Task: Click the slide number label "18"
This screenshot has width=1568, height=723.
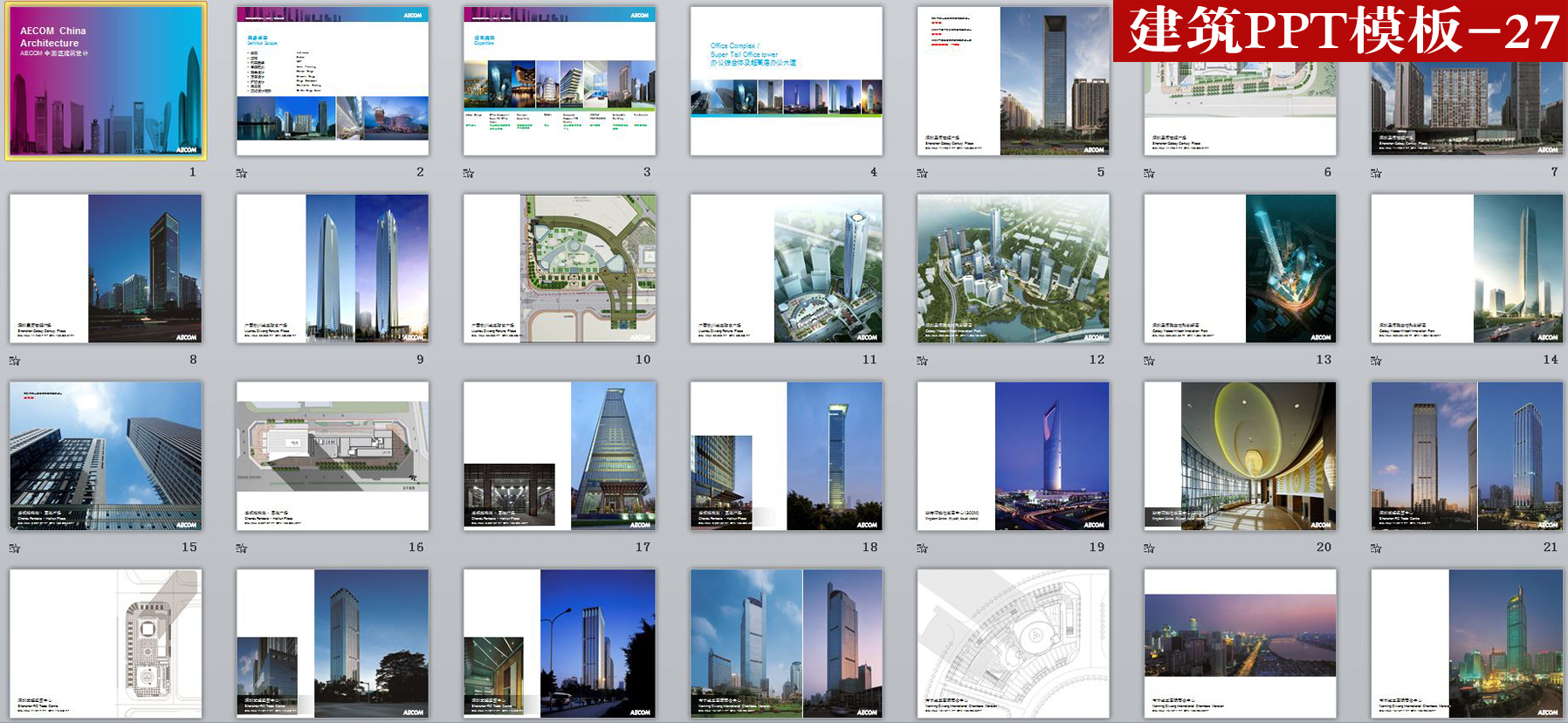Action: [x=870, y=547]
